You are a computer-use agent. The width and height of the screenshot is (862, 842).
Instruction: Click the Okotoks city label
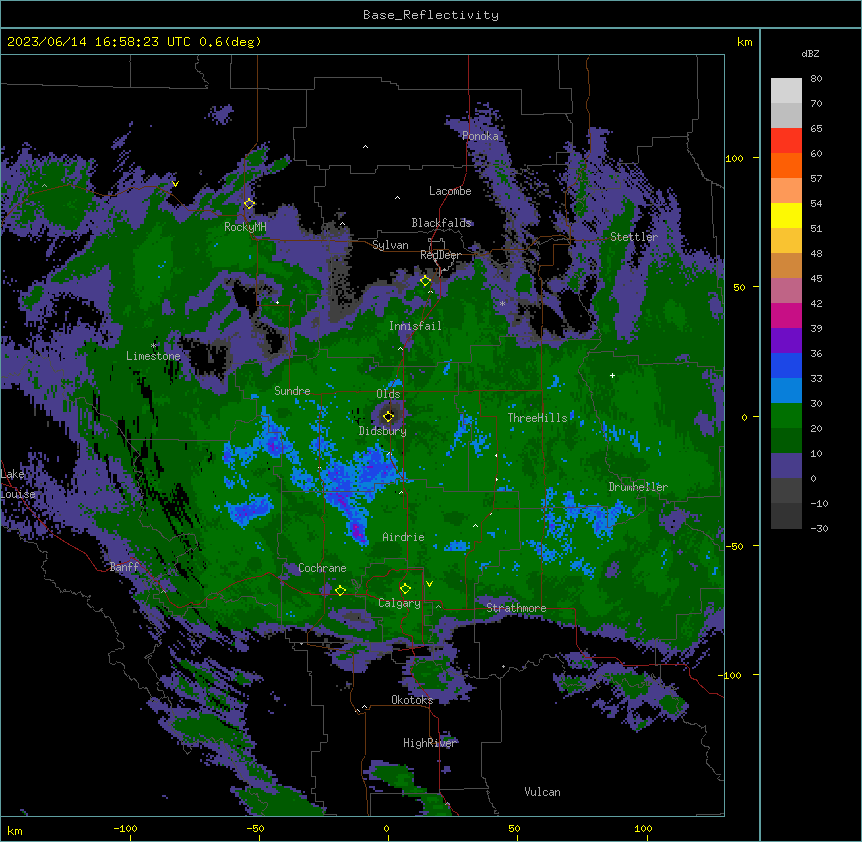coord(412,700)
